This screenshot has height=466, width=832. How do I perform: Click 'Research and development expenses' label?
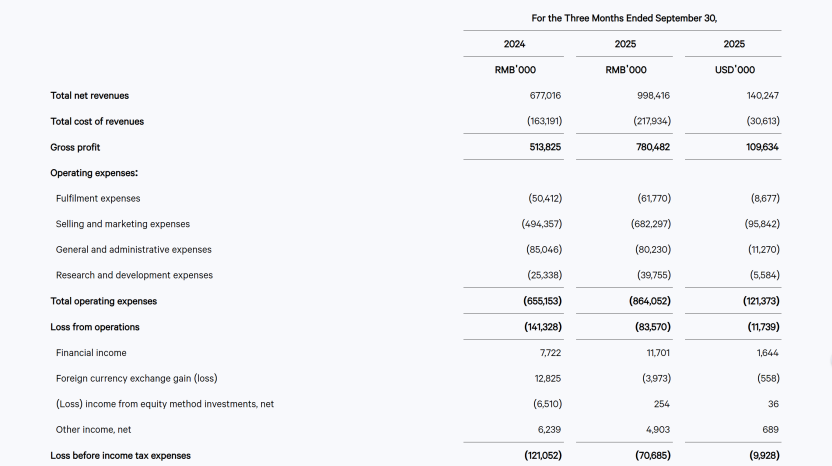(x=134, y=275)
